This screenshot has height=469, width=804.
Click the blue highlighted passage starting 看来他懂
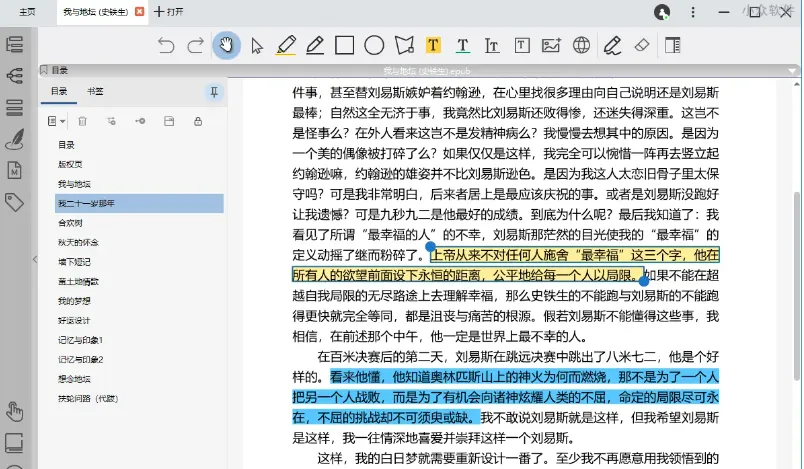click(505, 397)
